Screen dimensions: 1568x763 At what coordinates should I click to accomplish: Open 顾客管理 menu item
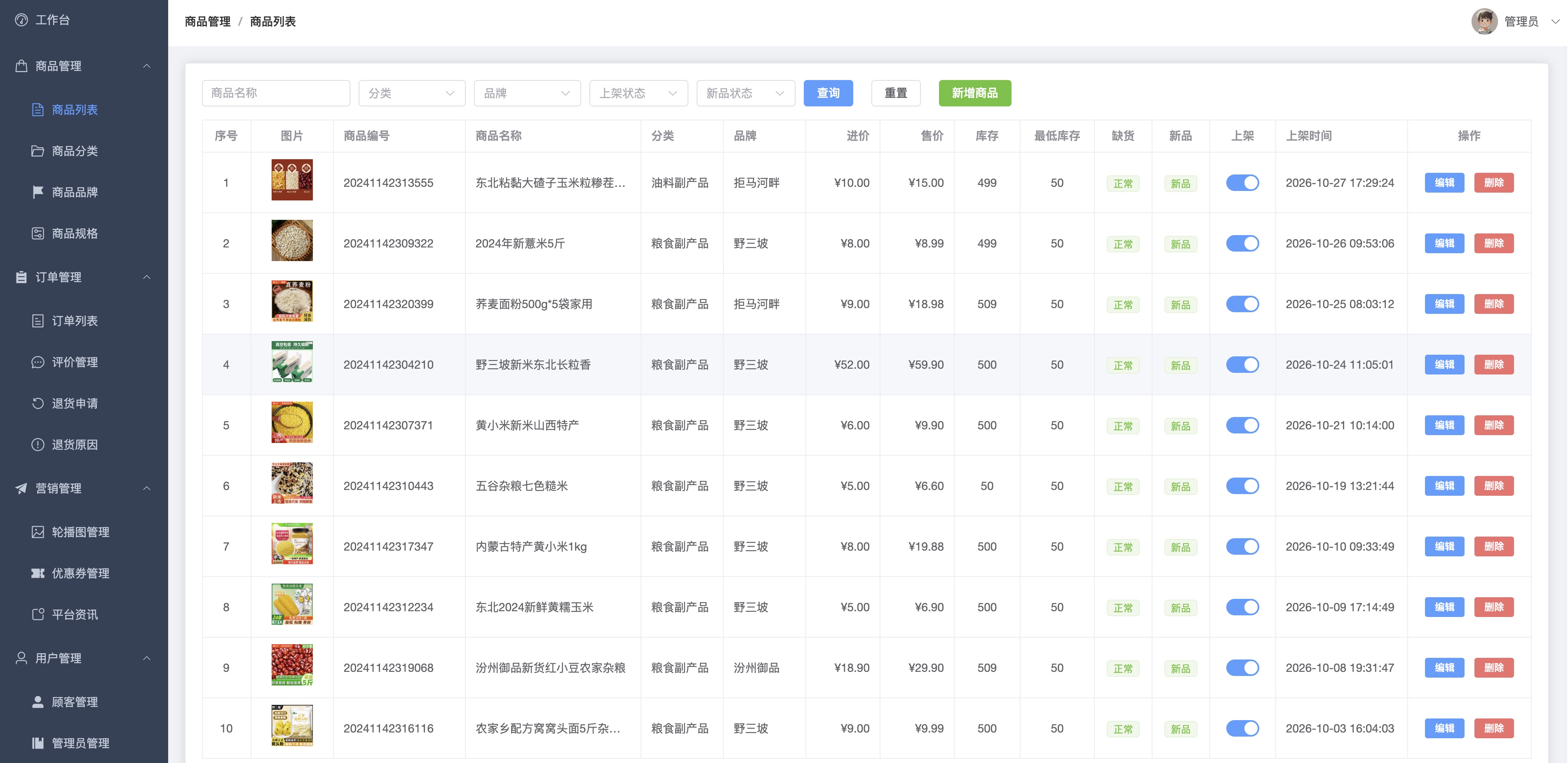click(x=84, y=702)
